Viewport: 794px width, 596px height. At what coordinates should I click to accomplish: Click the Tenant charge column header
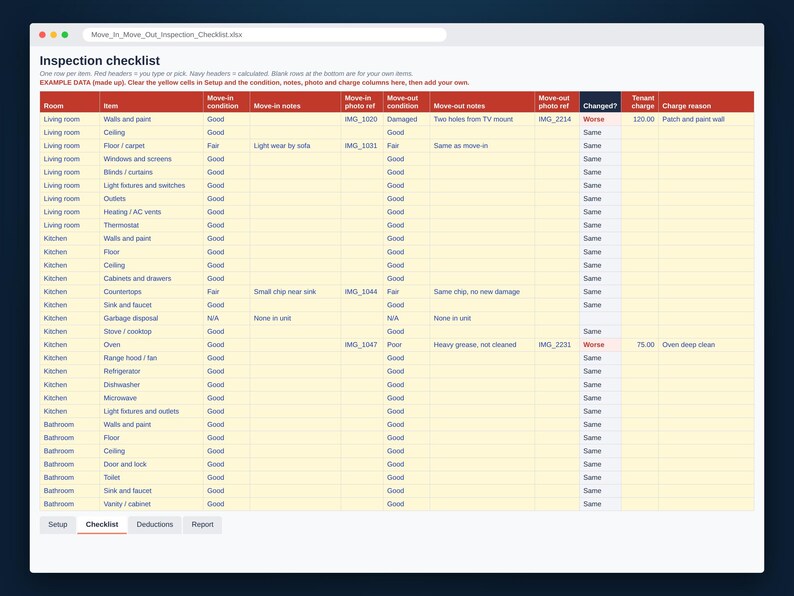coord(640,102)
